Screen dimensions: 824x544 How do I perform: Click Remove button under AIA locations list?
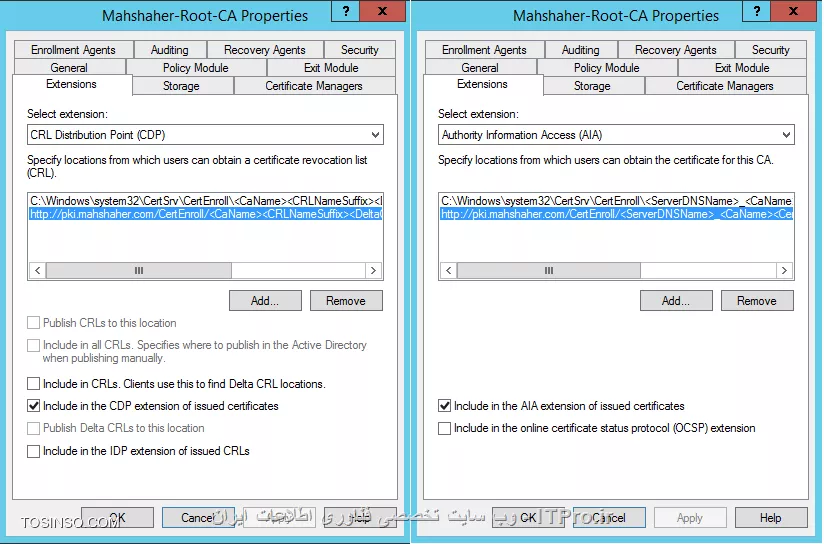(x=757, y=301)
